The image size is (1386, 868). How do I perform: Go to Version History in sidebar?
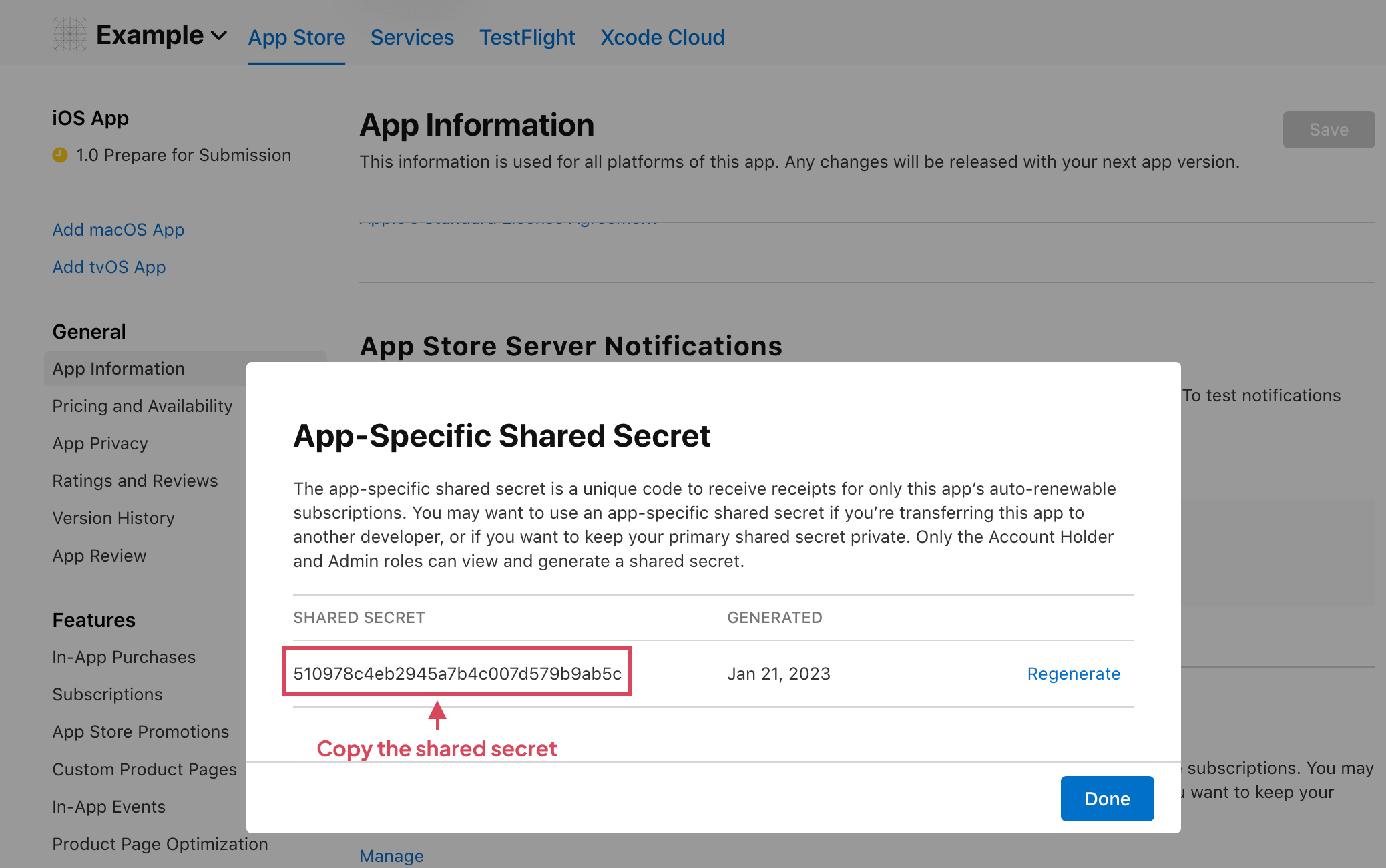(x=113, y=518)
